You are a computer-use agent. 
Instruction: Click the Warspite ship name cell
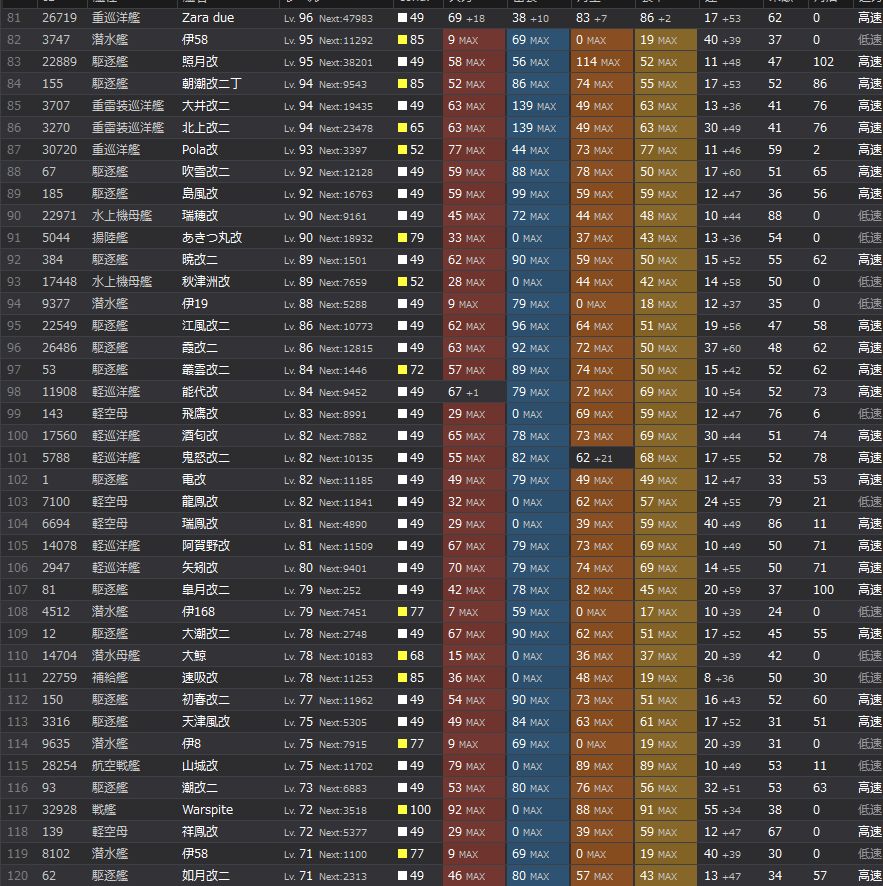(207, 810)
